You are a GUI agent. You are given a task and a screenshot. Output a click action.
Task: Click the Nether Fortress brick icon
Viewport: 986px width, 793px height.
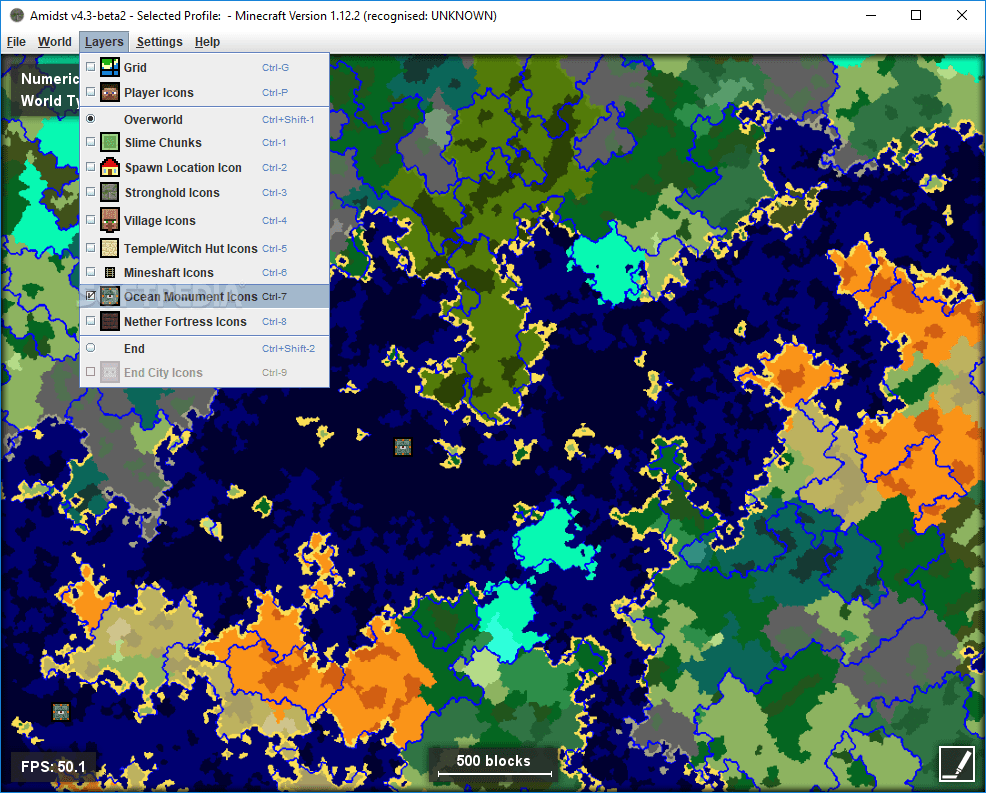(109, 321)
